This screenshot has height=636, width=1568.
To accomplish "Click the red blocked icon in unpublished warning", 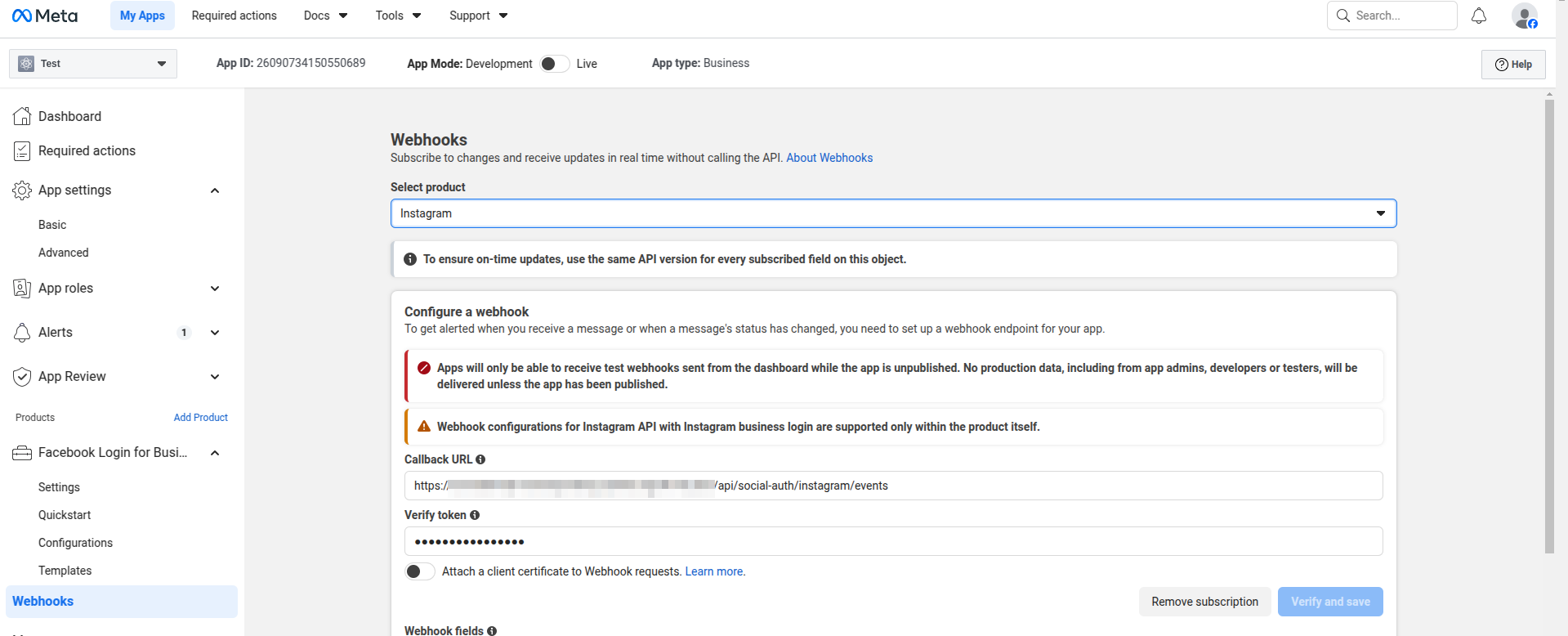I will 424,368.
